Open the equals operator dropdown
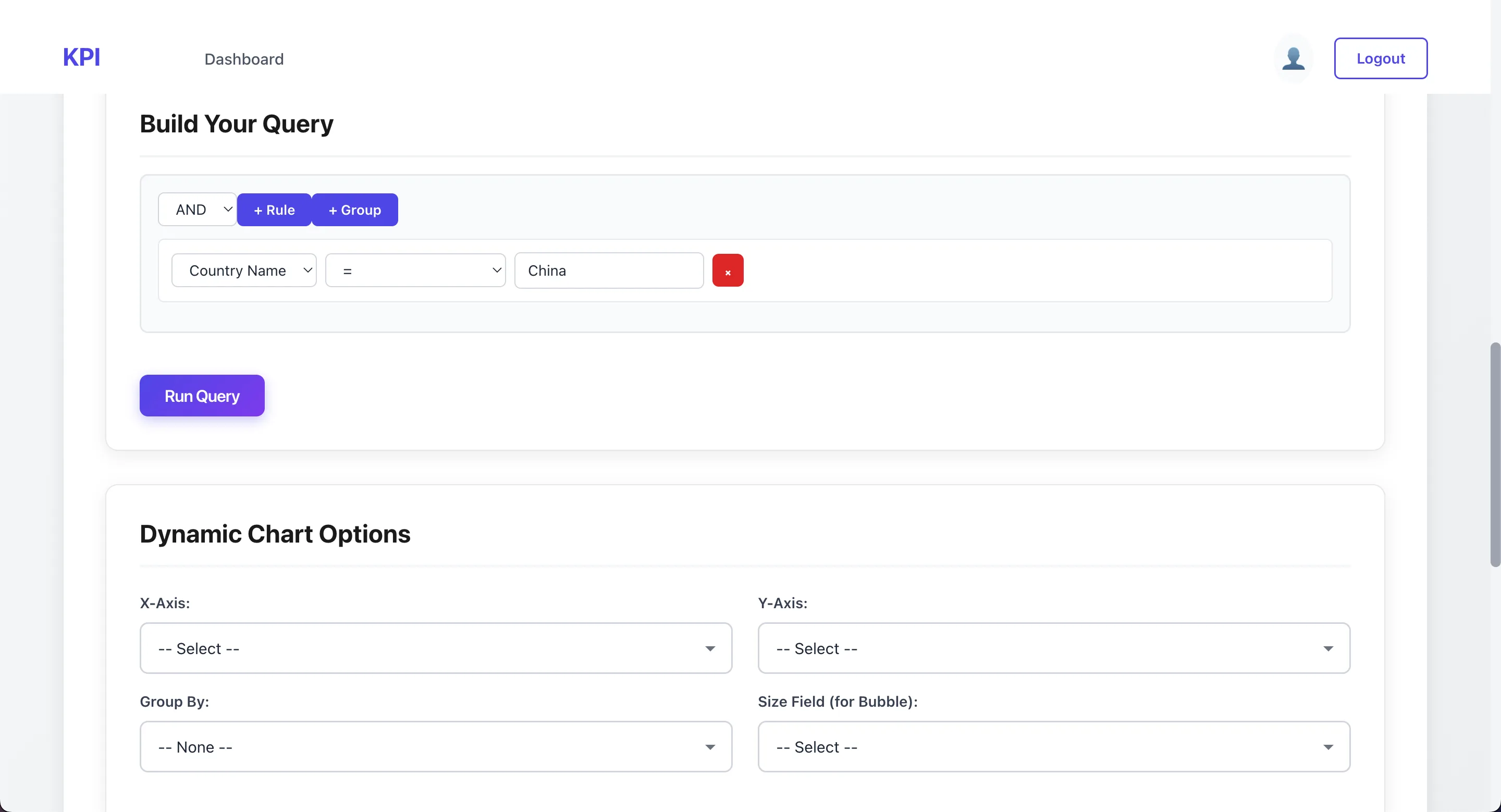The image size is (1501, 812). coord(415,270)
